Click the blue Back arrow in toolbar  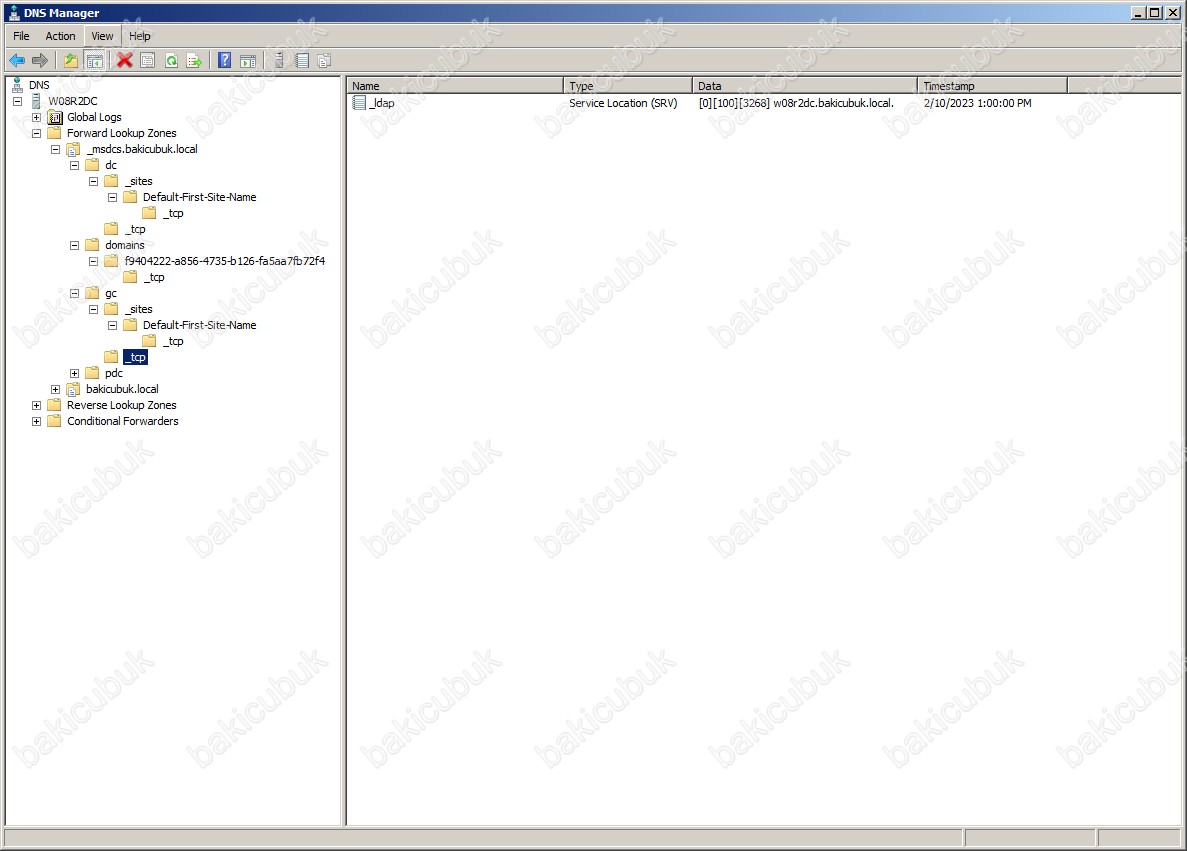point(17,61)
